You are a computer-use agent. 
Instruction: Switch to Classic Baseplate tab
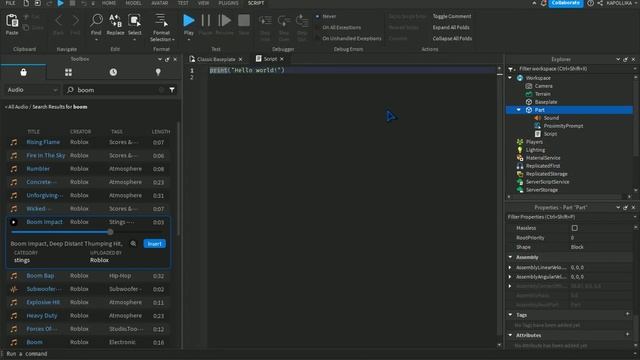point(216,59)
